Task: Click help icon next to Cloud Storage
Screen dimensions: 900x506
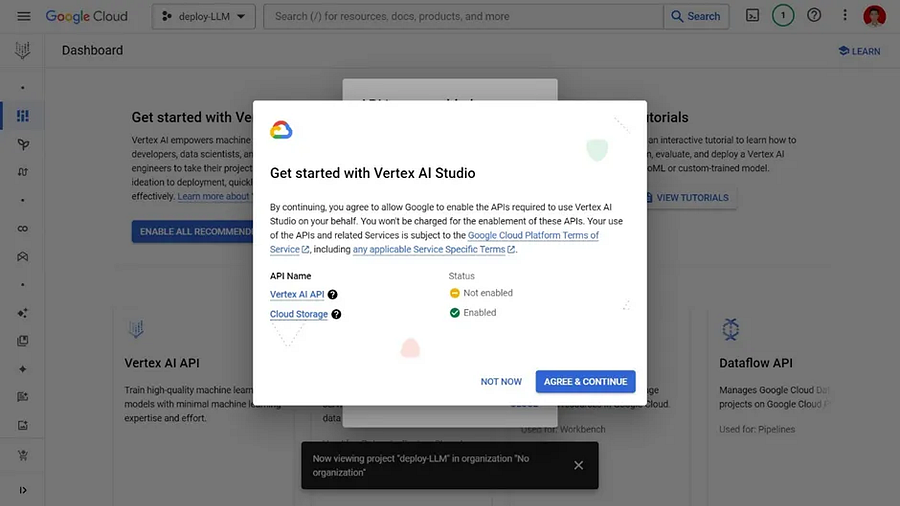Action: tap(336, 314)
